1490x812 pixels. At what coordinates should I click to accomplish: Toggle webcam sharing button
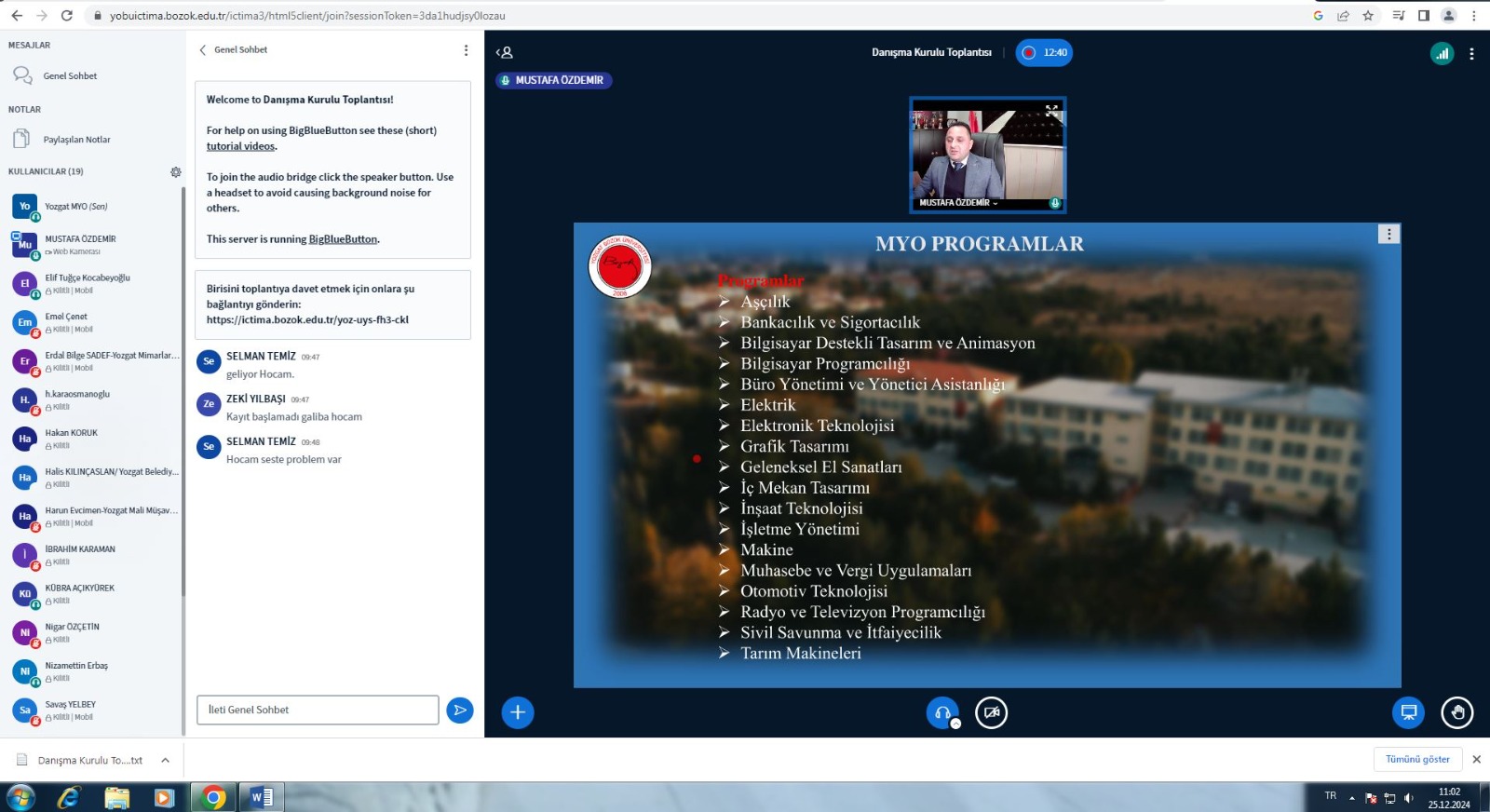tap(991, 712)
